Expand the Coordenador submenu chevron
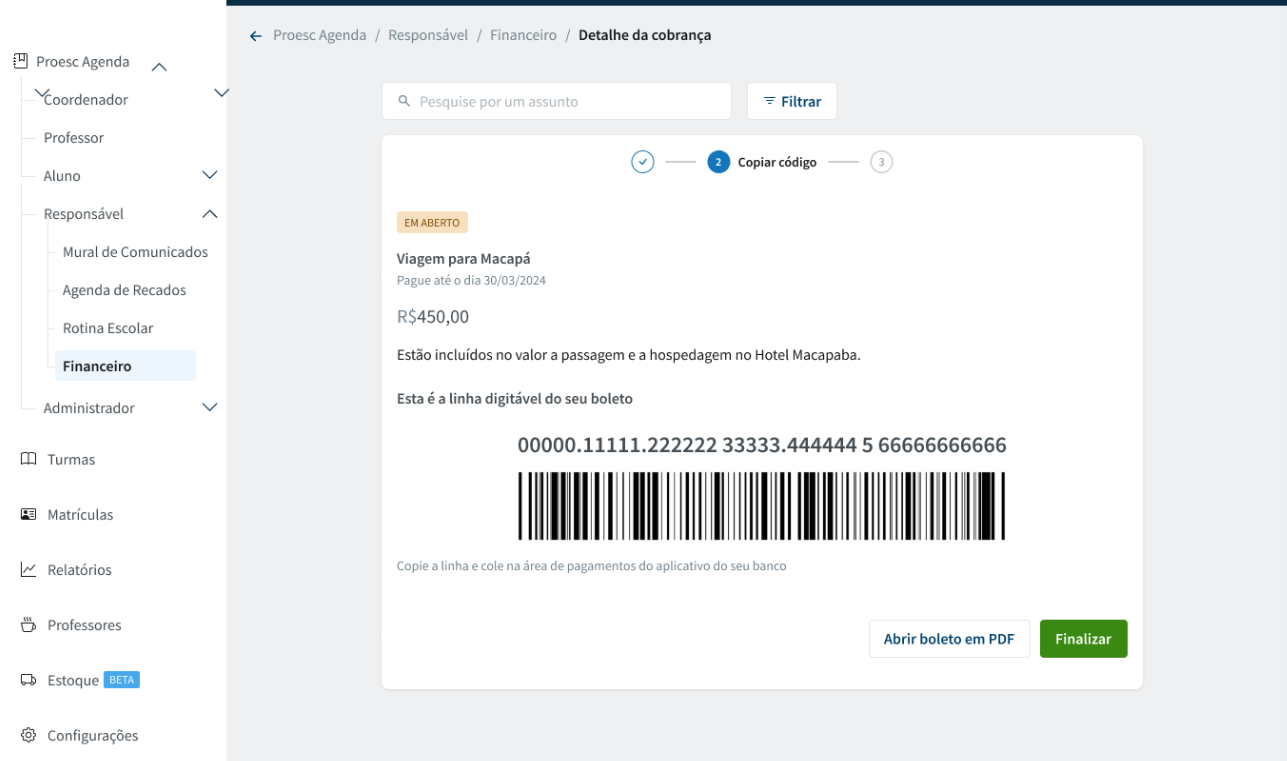This screenshot has width=1287, height=761. pos(222,92)
